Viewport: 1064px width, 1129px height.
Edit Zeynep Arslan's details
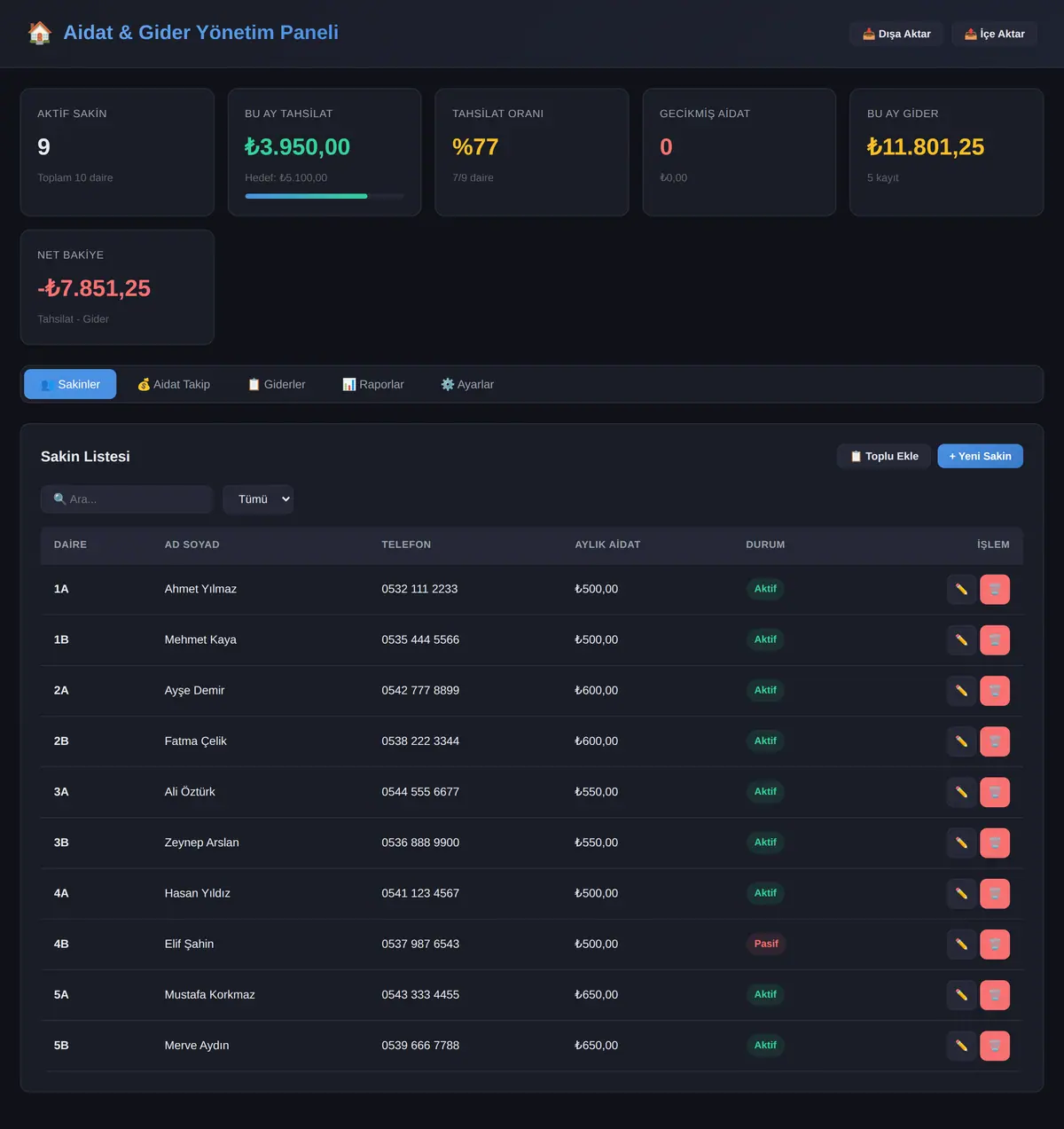[x=961, y=843]
